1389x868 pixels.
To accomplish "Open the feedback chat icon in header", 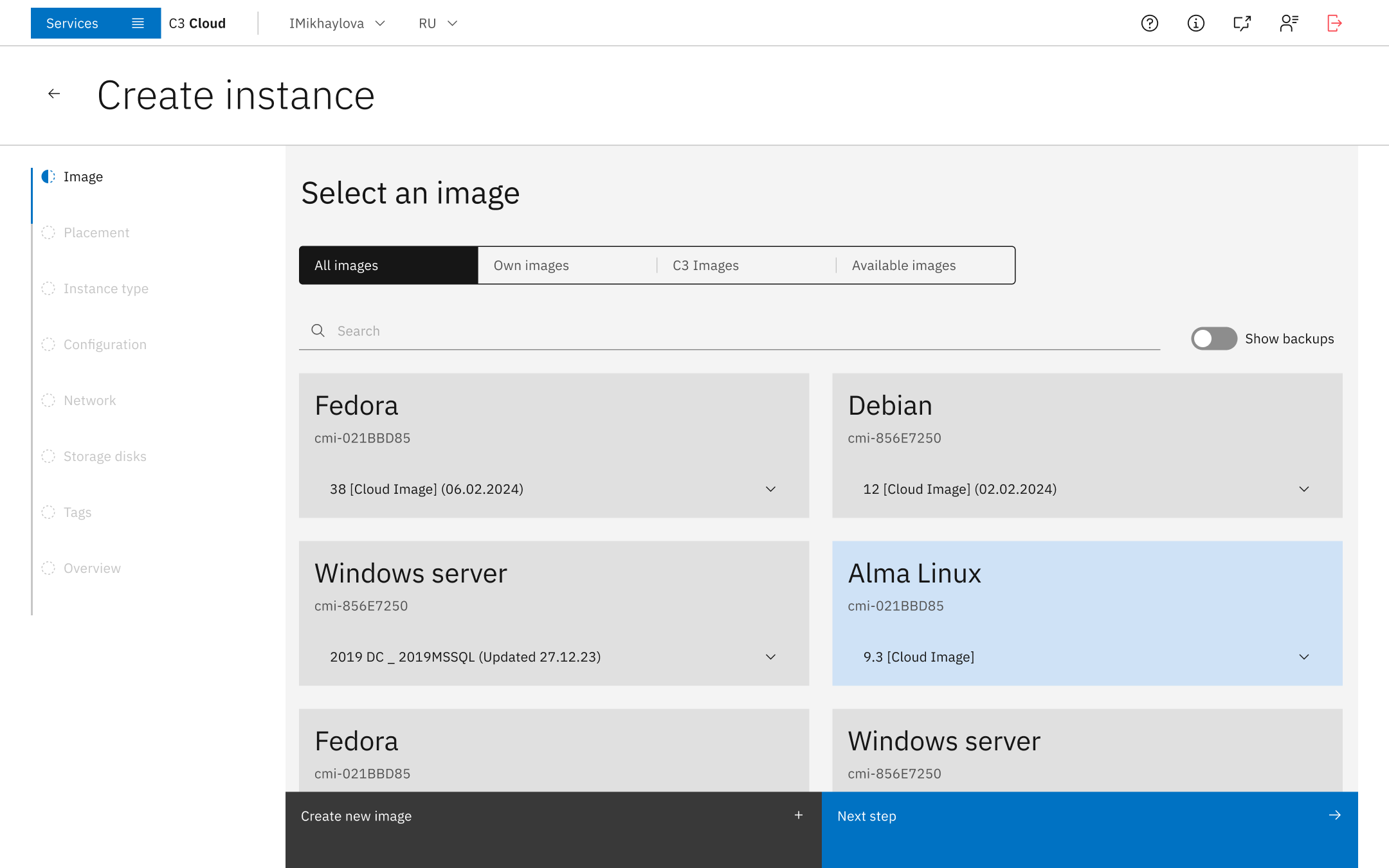I will 1242,24.
